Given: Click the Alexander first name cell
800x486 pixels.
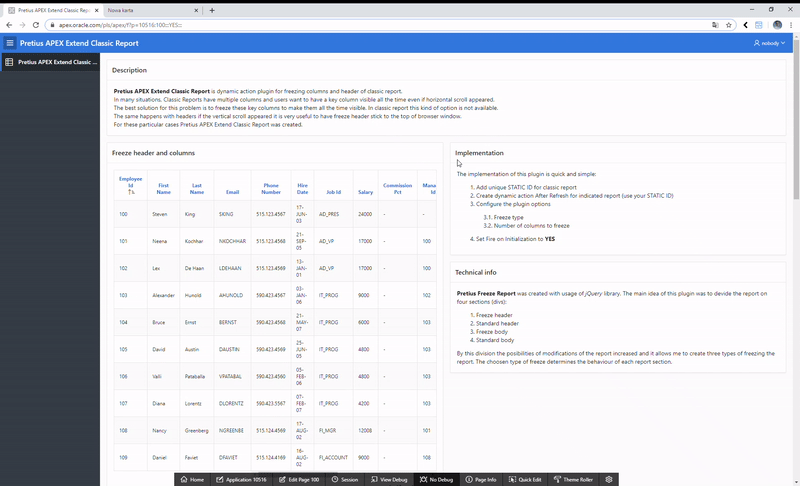Looking at the screenshot, I should pyautogui.click(x=163, y=295).
